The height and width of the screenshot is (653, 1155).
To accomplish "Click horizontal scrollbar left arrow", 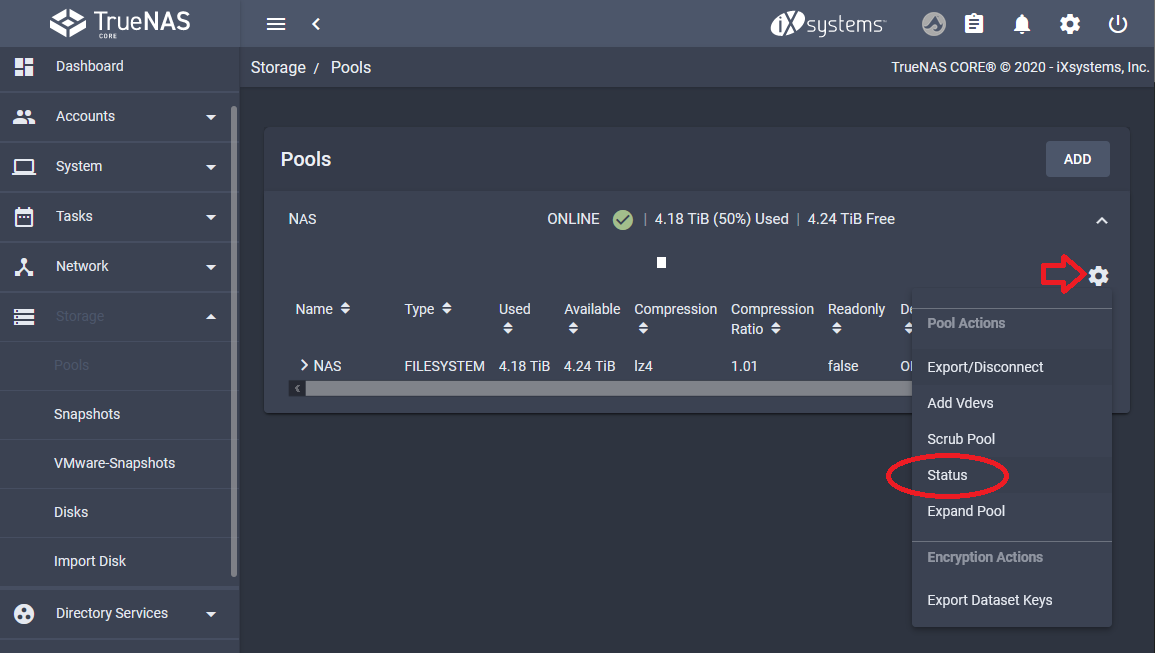I will pos(297,388).
